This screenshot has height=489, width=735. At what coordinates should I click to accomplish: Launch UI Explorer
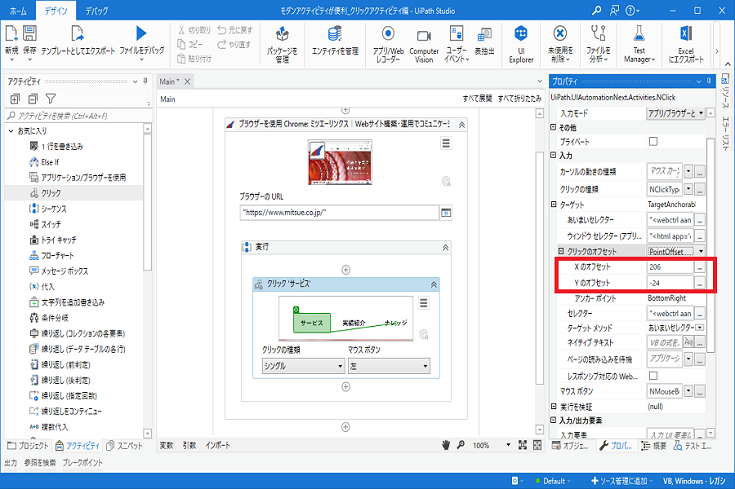pyautogui.click(x=521, y=34)
